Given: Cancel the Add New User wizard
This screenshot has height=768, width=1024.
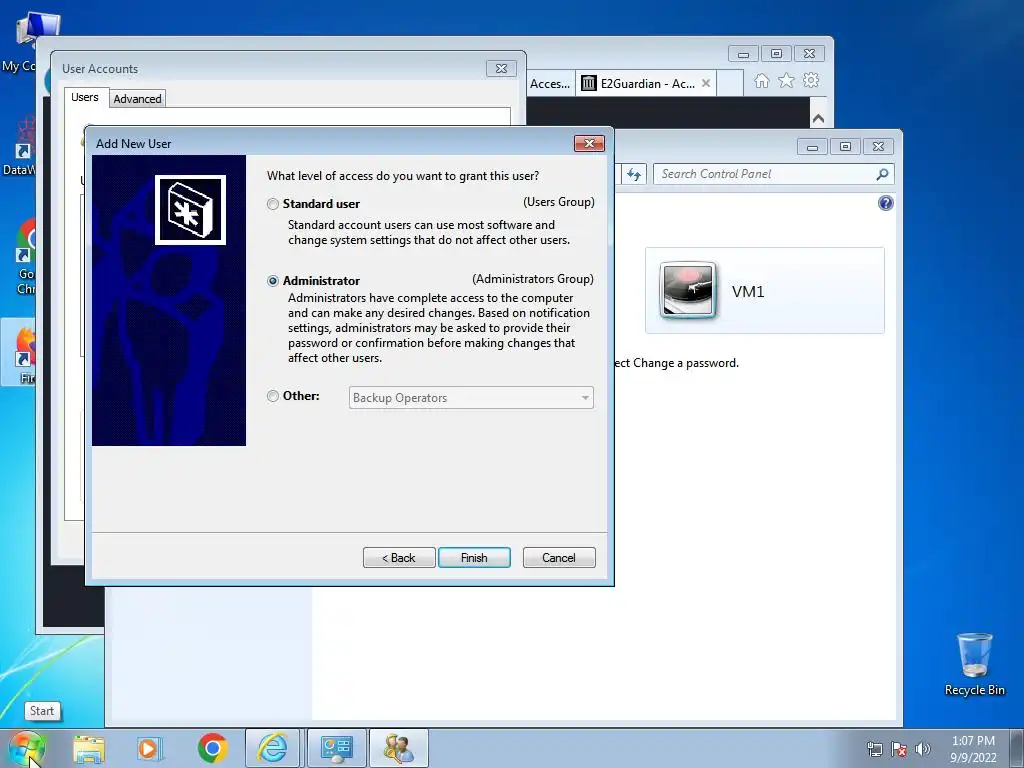Looking at the screenshot, I should pyautogui.click(x=559, y=558).
